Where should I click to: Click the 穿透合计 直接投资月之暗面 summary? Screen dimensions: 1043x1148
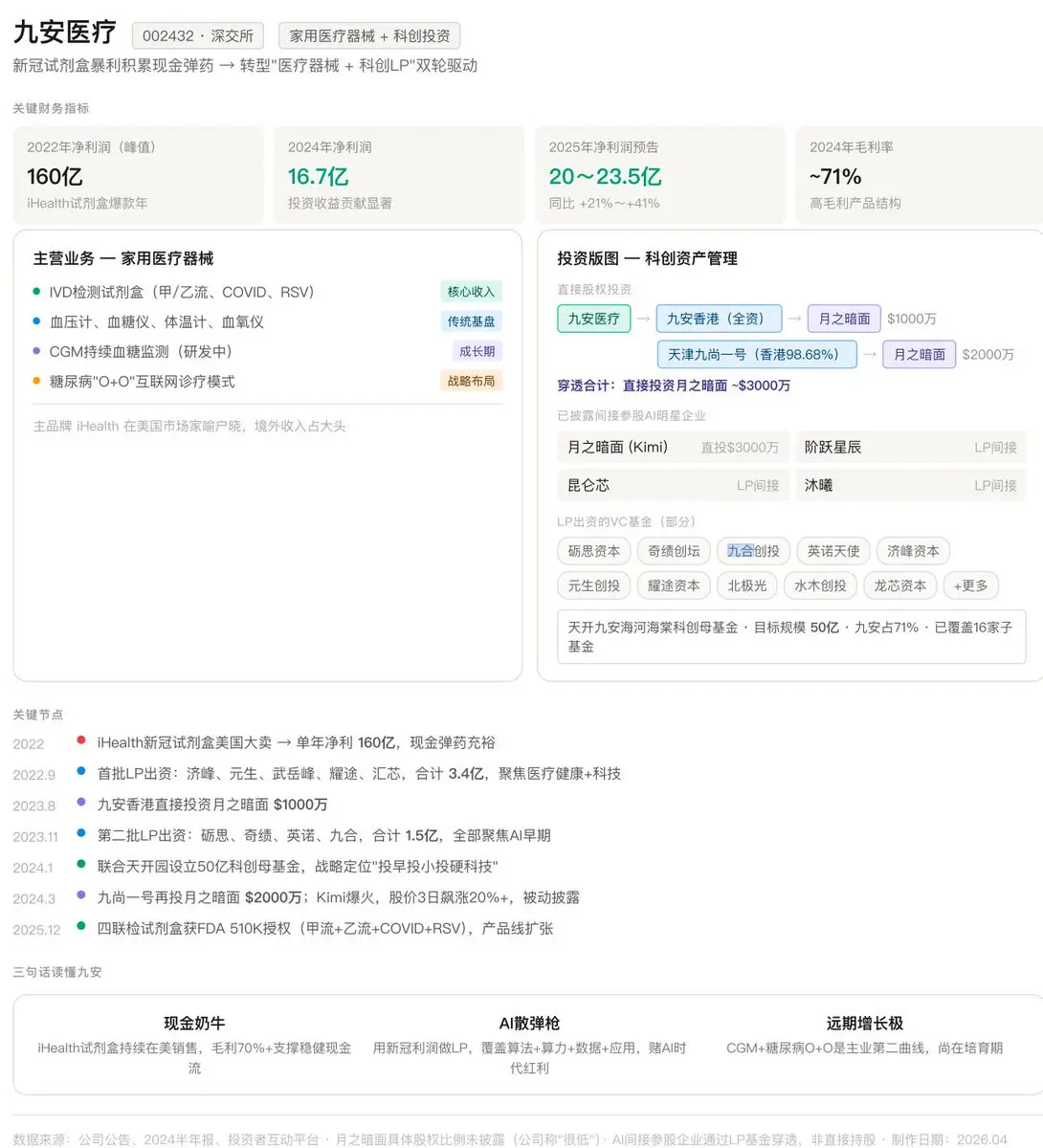674,386
